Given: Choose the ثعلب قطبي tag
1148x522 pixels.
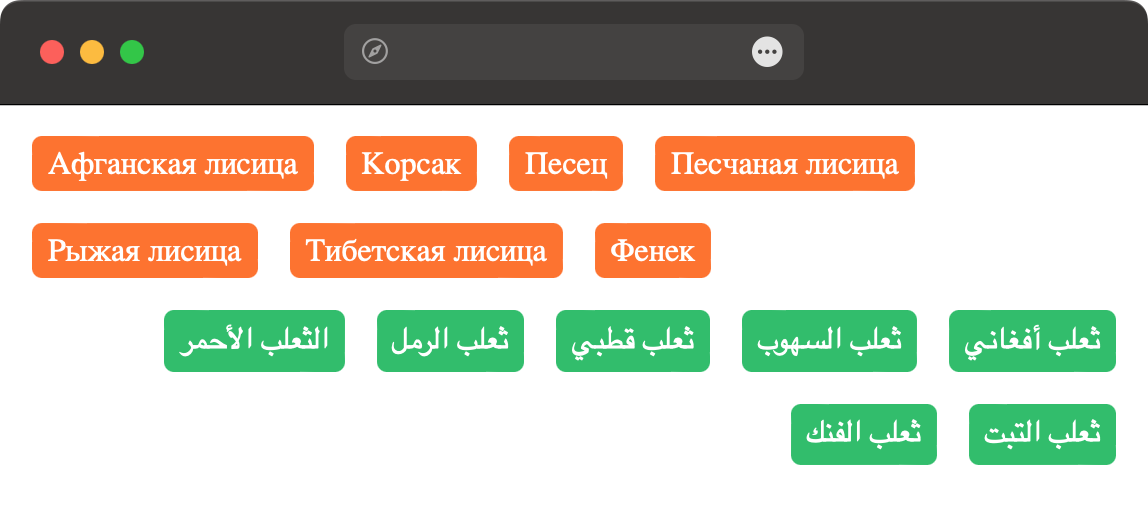Looking at the screenshot, I should tap(633, 341).
